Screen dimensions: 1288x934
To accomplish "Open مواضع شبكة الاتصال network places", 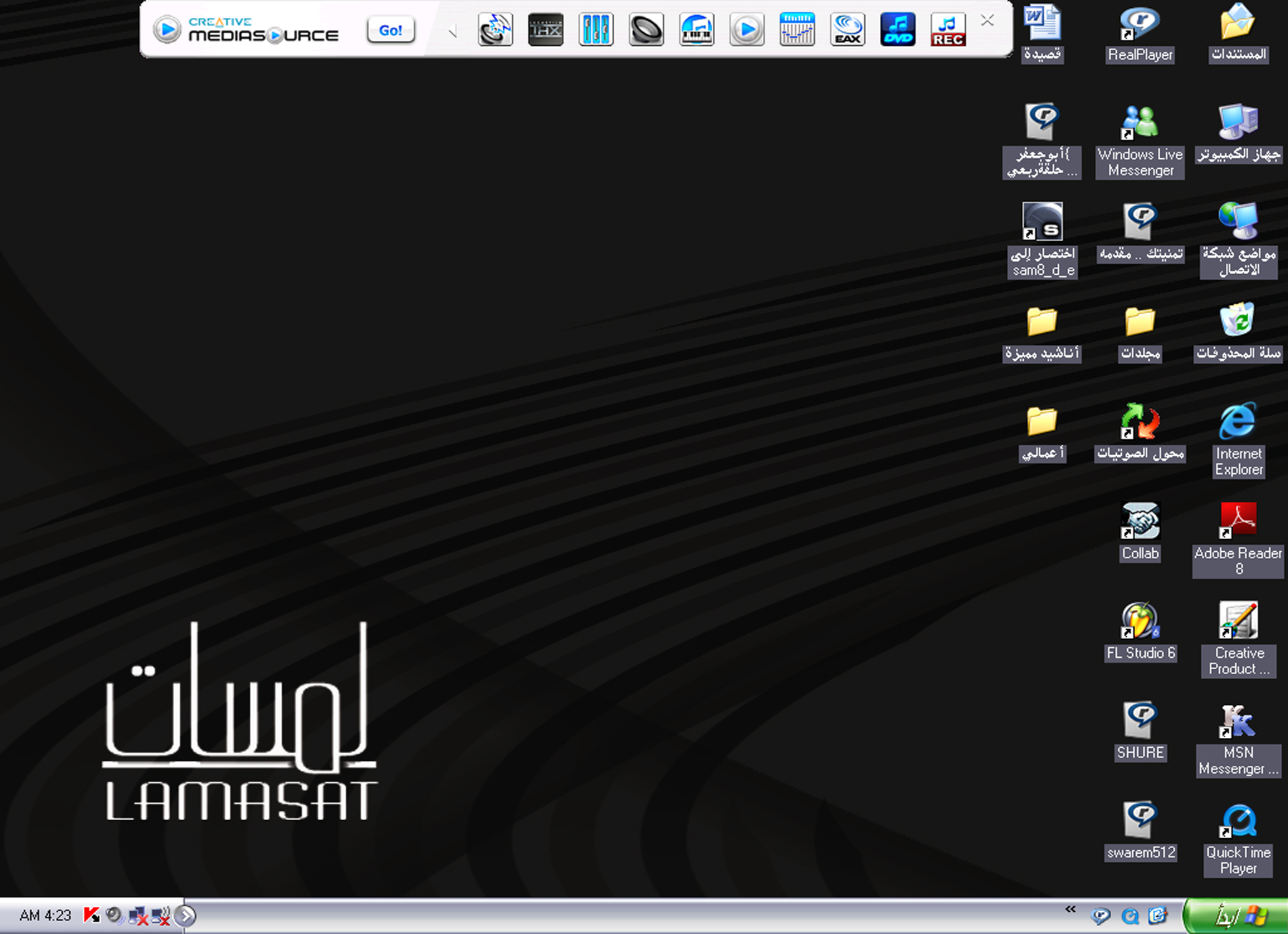I will pyautogui.click(x=1239, y=240).
